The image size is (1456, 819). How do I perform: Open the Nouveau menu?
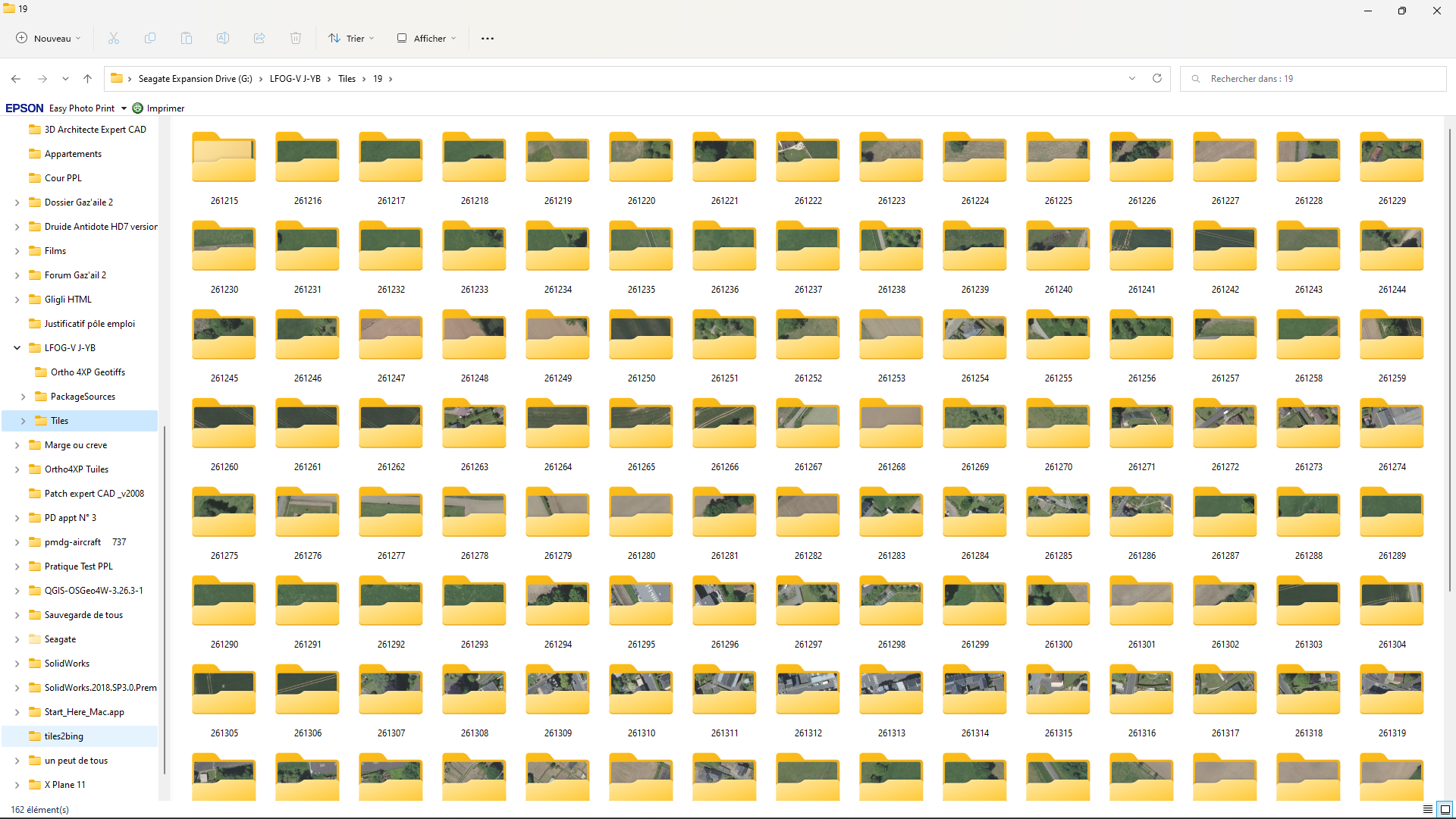click(x=49, y=38)
